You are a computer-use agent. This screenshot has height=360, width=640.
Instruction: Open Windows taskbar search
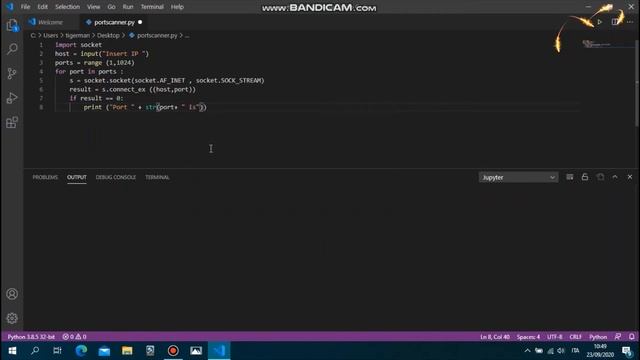coord(35,351)
